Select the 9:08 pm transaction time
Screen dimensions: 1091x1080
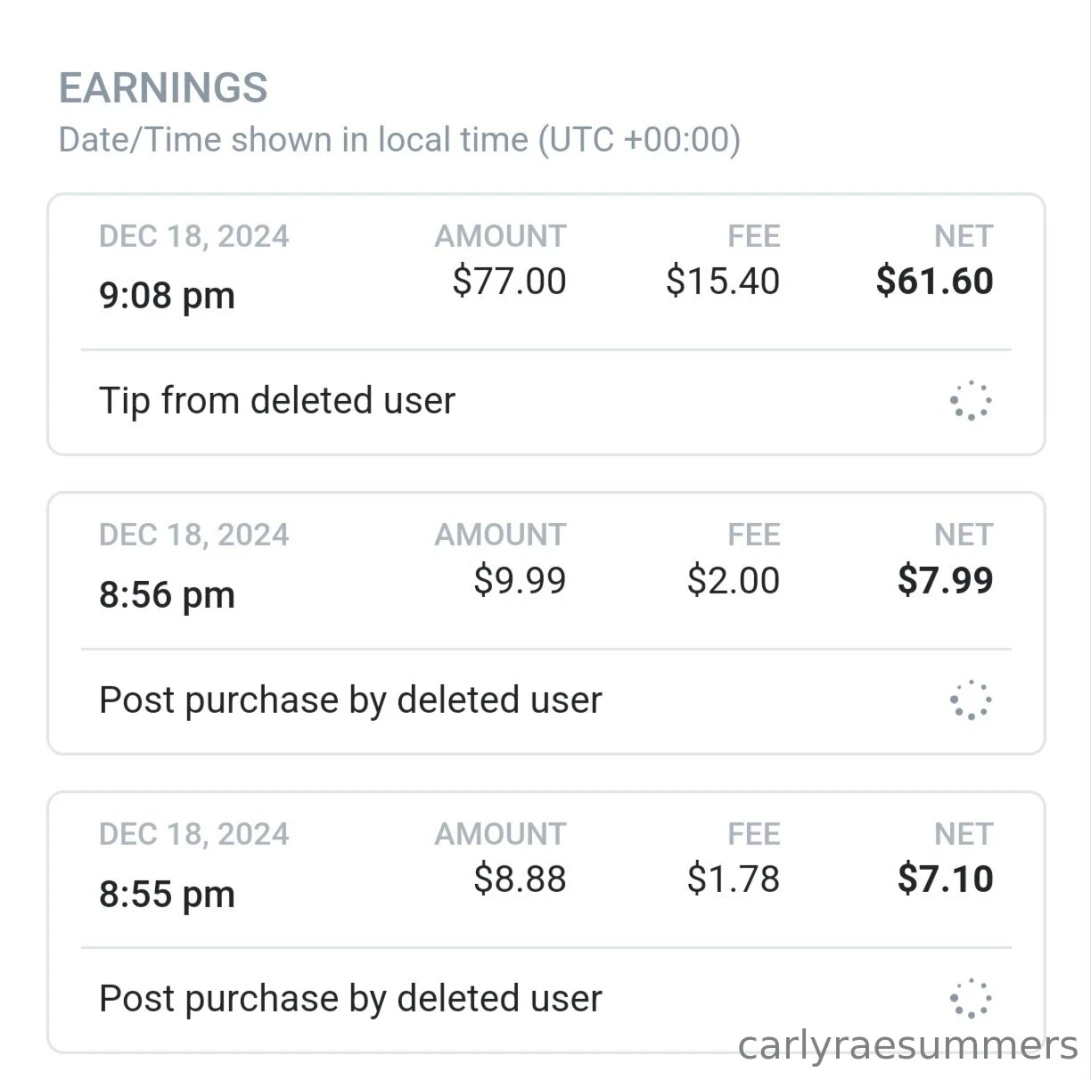coord(167,296)
